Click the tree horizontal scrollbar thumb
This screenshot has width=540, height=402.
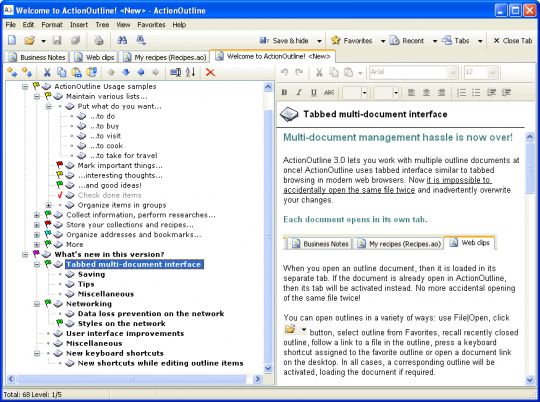point(132,379)
